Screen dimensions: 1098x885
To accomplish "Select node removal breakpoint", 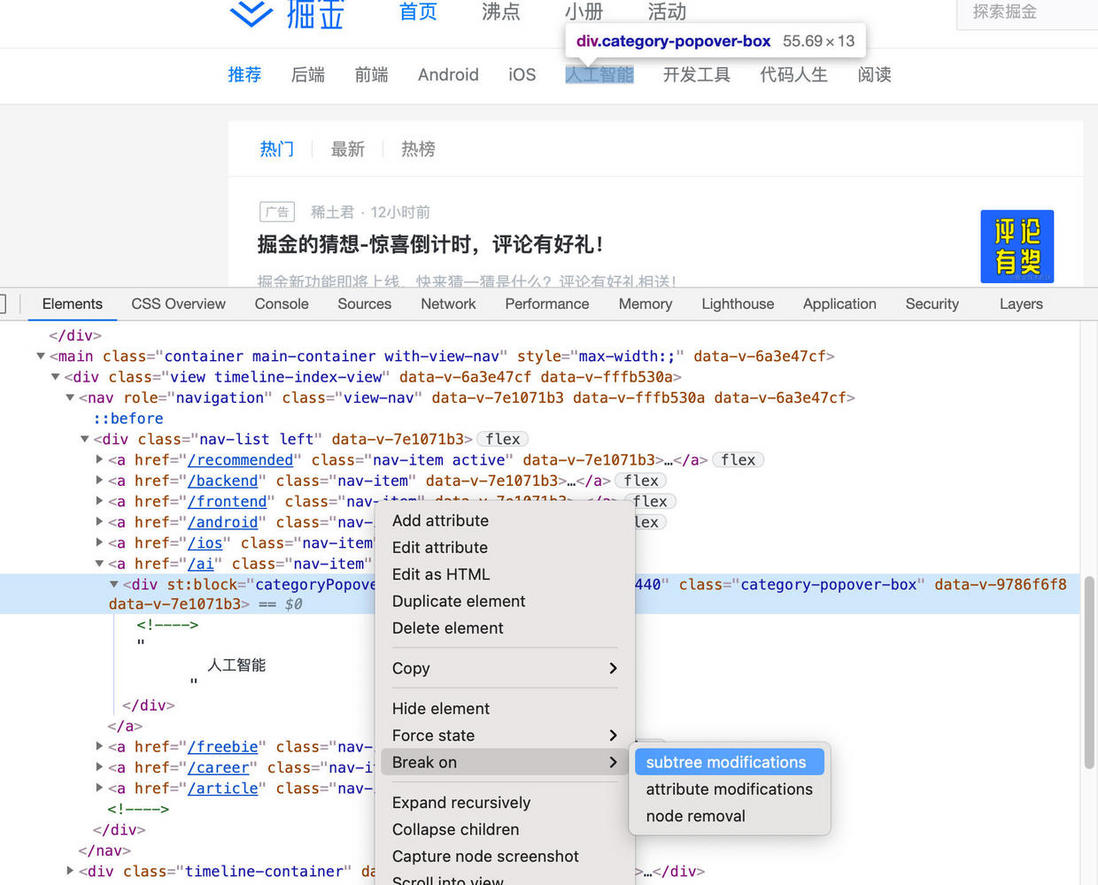I will (x=729, y=816).
